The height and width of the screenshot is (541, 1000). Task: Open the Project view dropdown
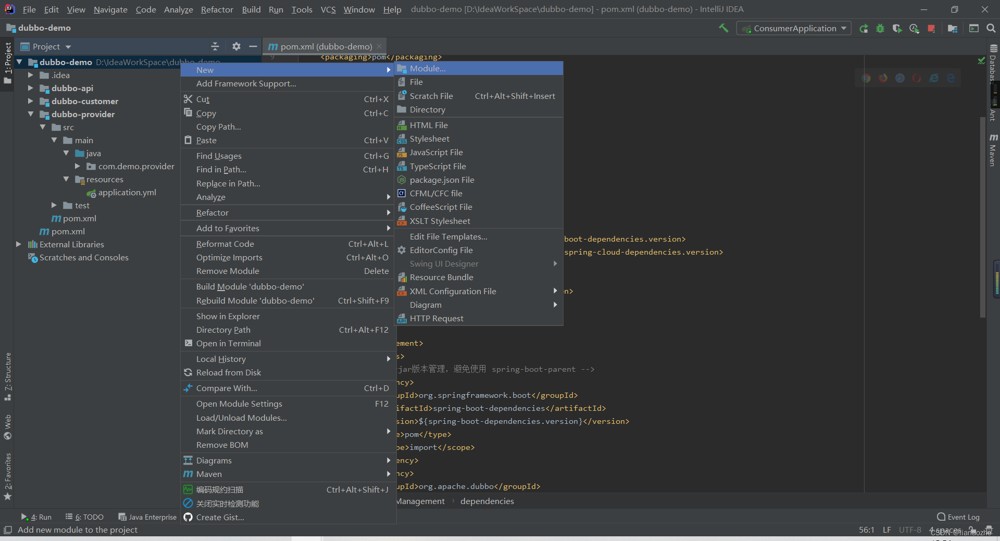[x=46, y=47]
